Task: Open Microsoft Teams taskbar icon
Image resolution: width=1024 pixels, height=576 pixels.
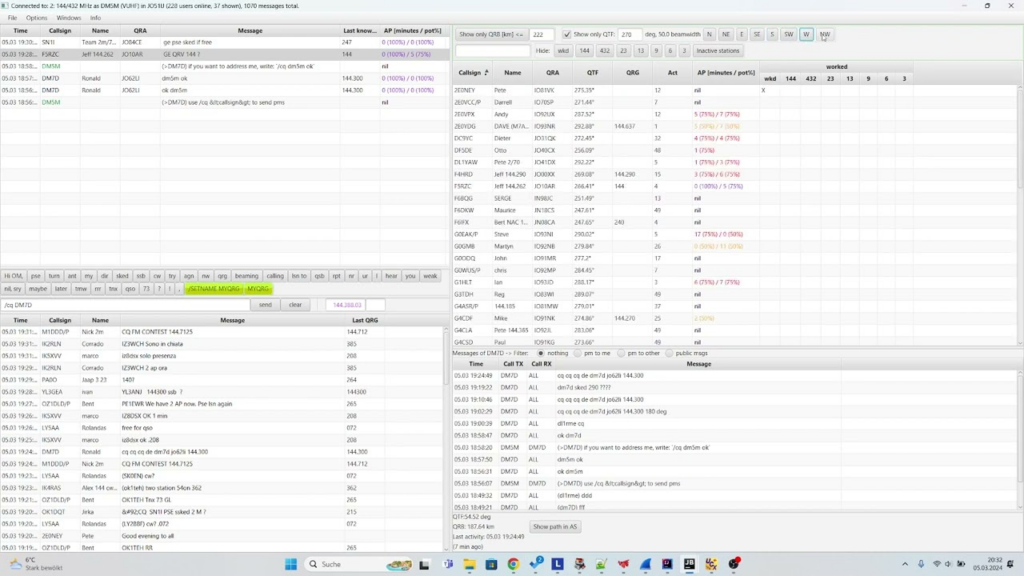Action: coord(448,564)
